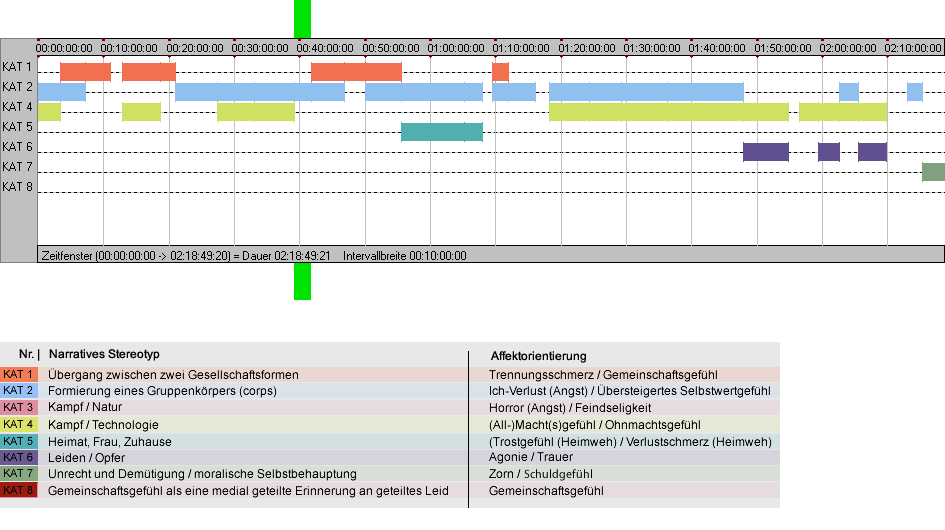Select the blue KAT 2 segment from 00:50 to 01:08
Screen dimensions: 945x530
pos(424,92)
